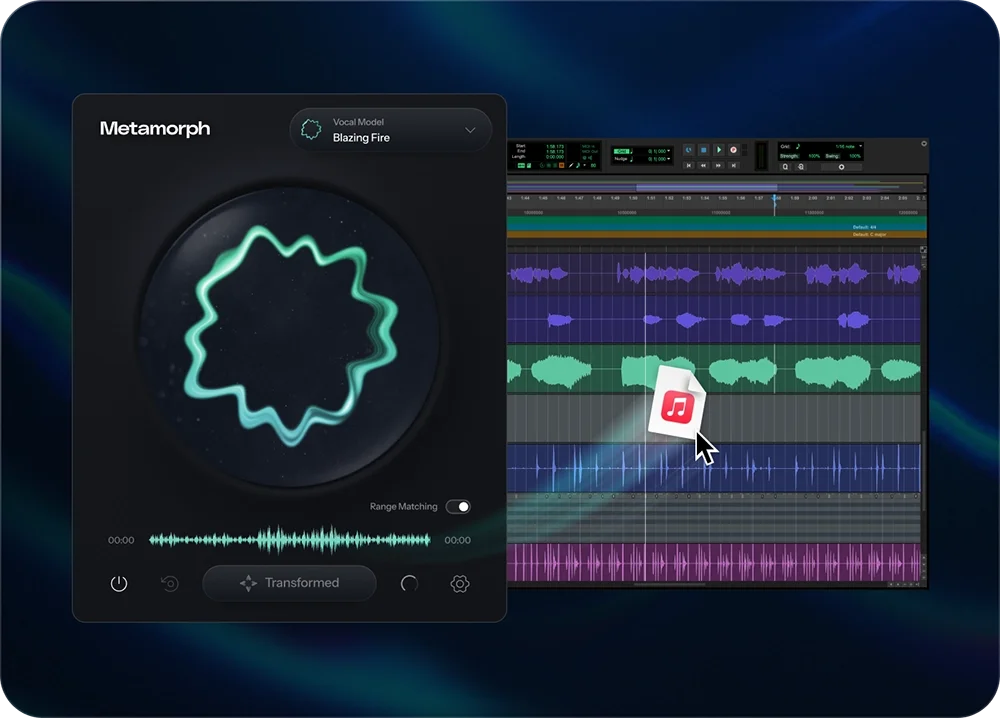Image resolution: width=1000 pixels, height=718 pixels.
Task: Open the Grid value dropdown arrow
Action: click(668, 151)
